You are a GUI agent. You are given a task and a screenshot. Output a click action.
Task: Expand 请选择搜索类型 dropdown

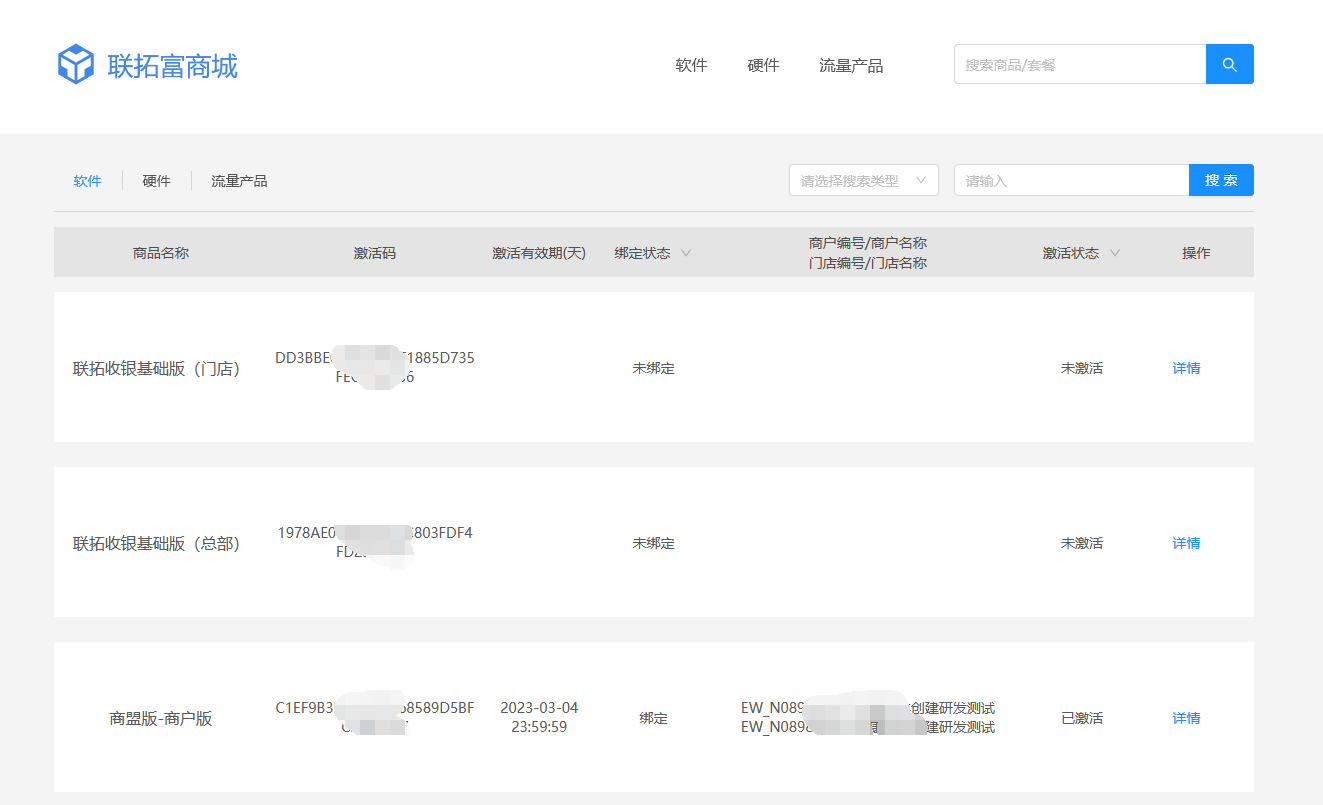point(864,180)
